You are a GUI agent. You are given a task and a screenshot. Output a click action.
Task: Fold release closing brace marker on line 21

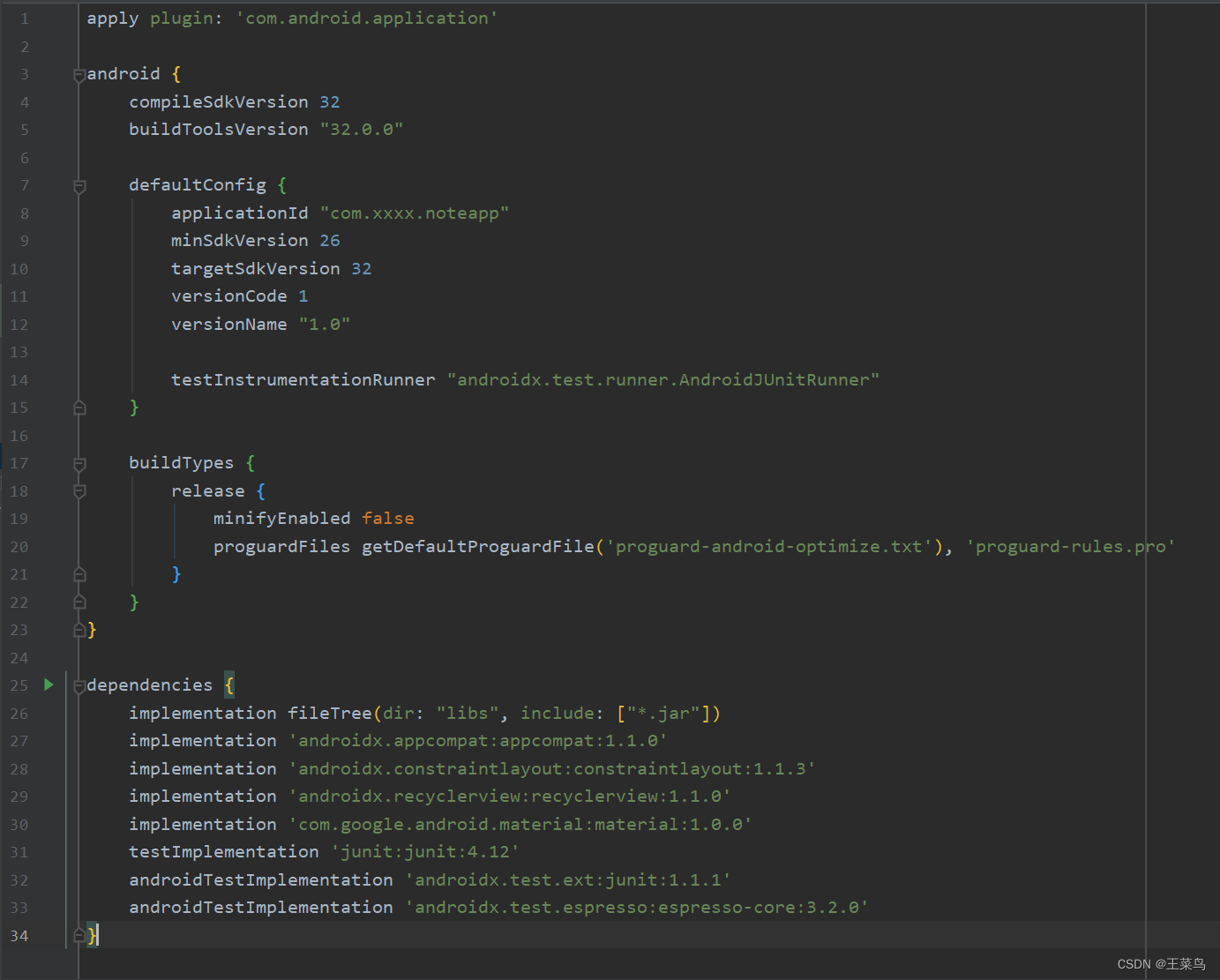[x=79, y=574]
